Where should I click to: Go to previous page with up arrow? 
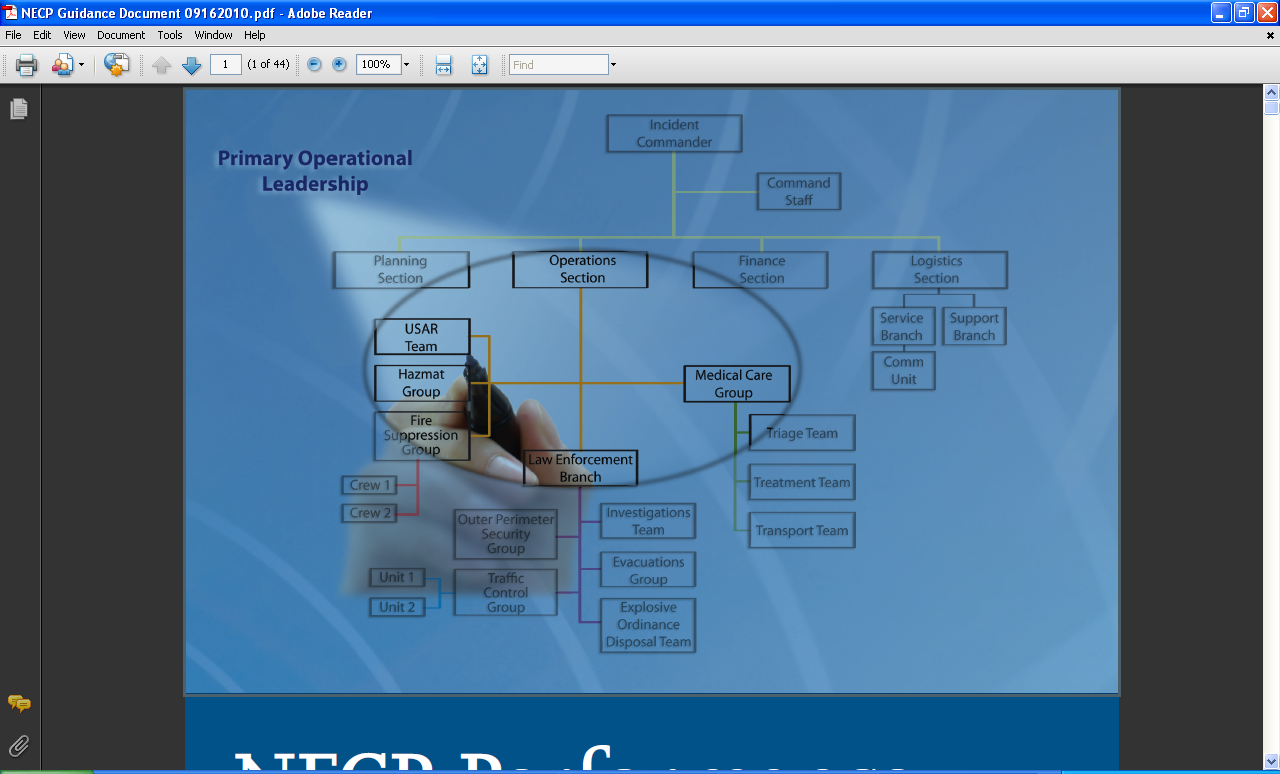coord(162,65)
